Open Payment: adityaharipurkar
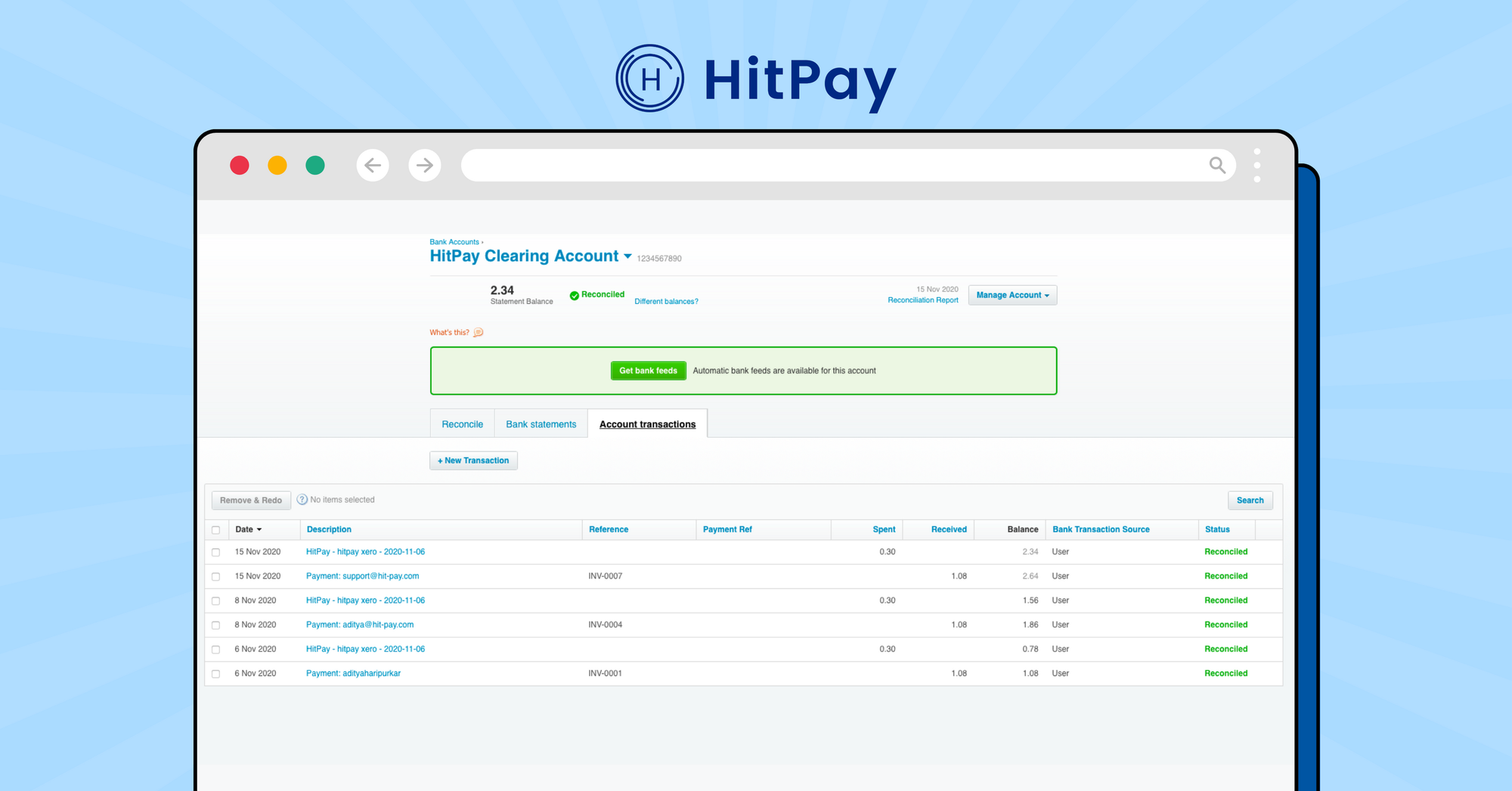 (353, 673)
